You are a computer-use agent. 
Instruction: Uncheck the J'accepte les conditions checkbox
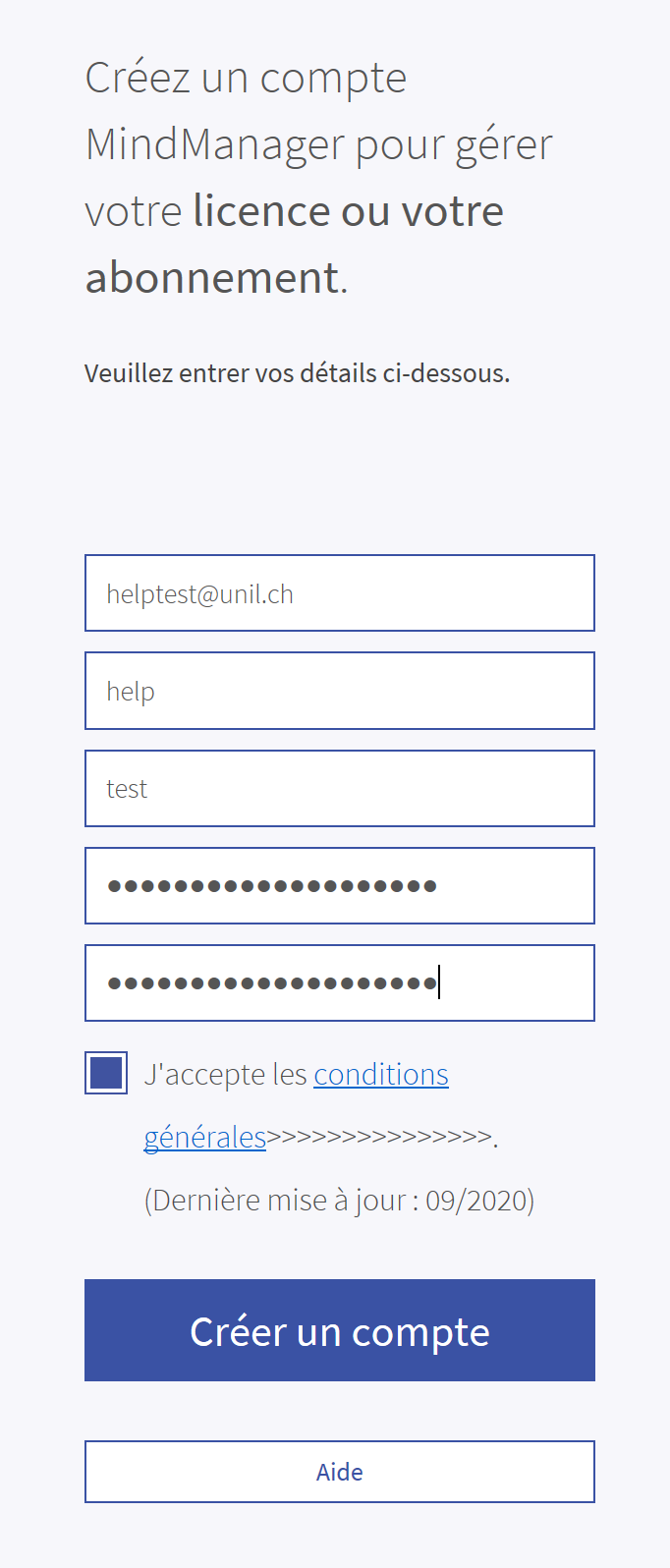(106, 1073)
